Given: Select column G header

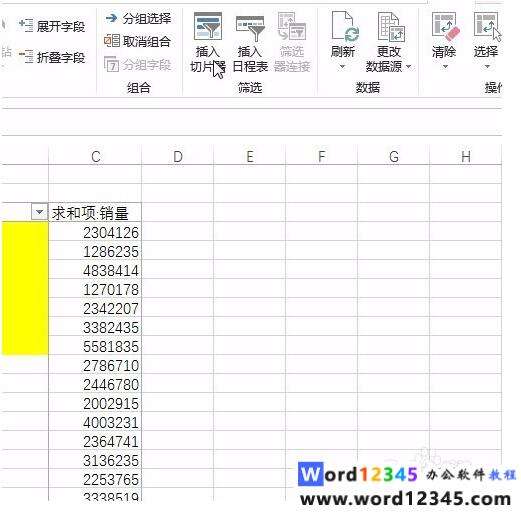Looking at the screenshot, I should tap(394, 156).
